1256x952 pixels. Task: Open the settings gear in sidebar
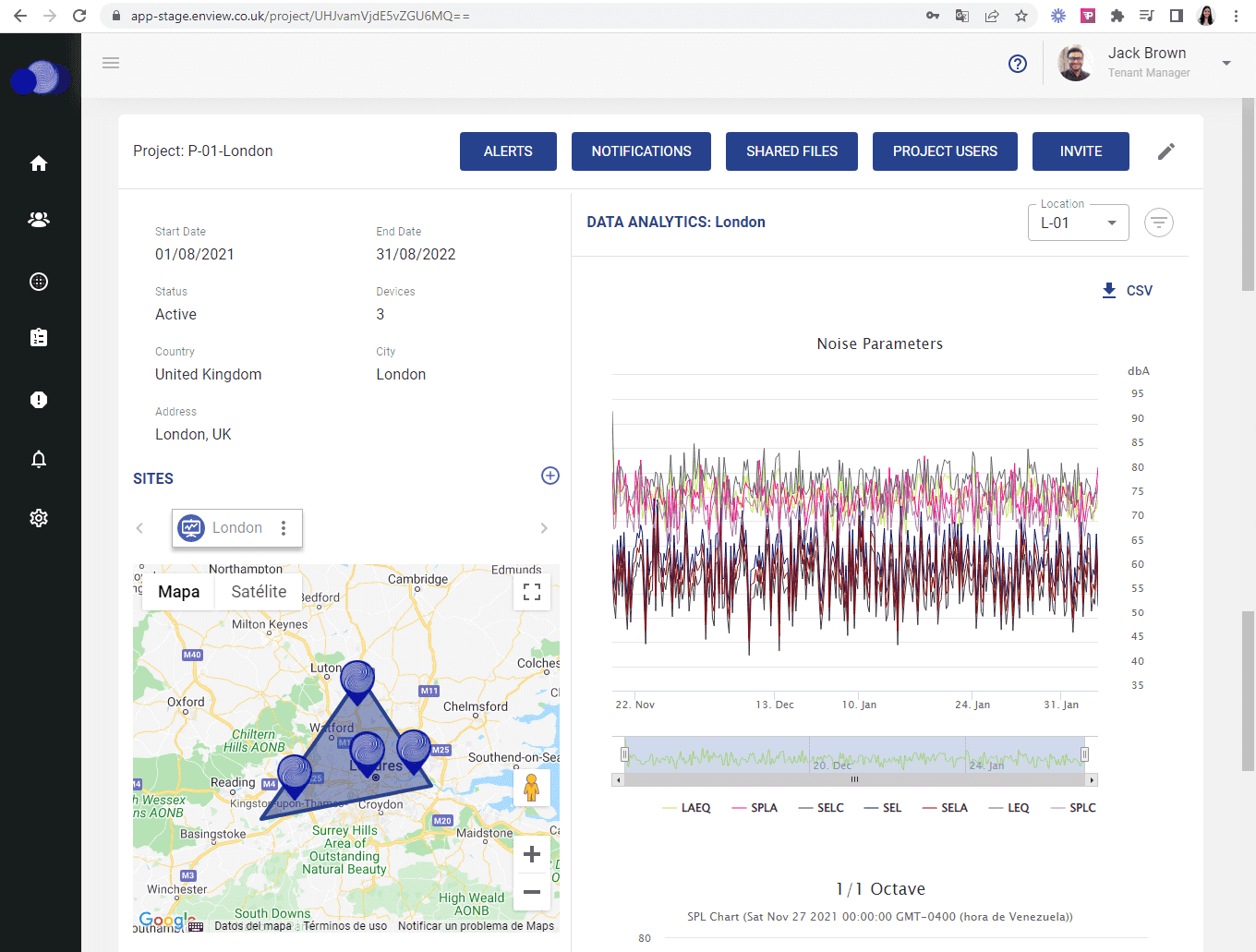[39, 518]
